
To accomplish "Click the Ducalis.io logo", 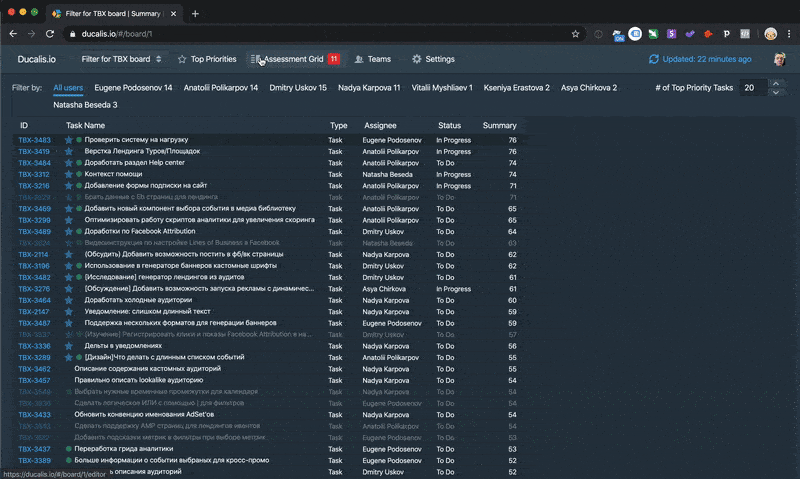I will [x=36, y=59].
